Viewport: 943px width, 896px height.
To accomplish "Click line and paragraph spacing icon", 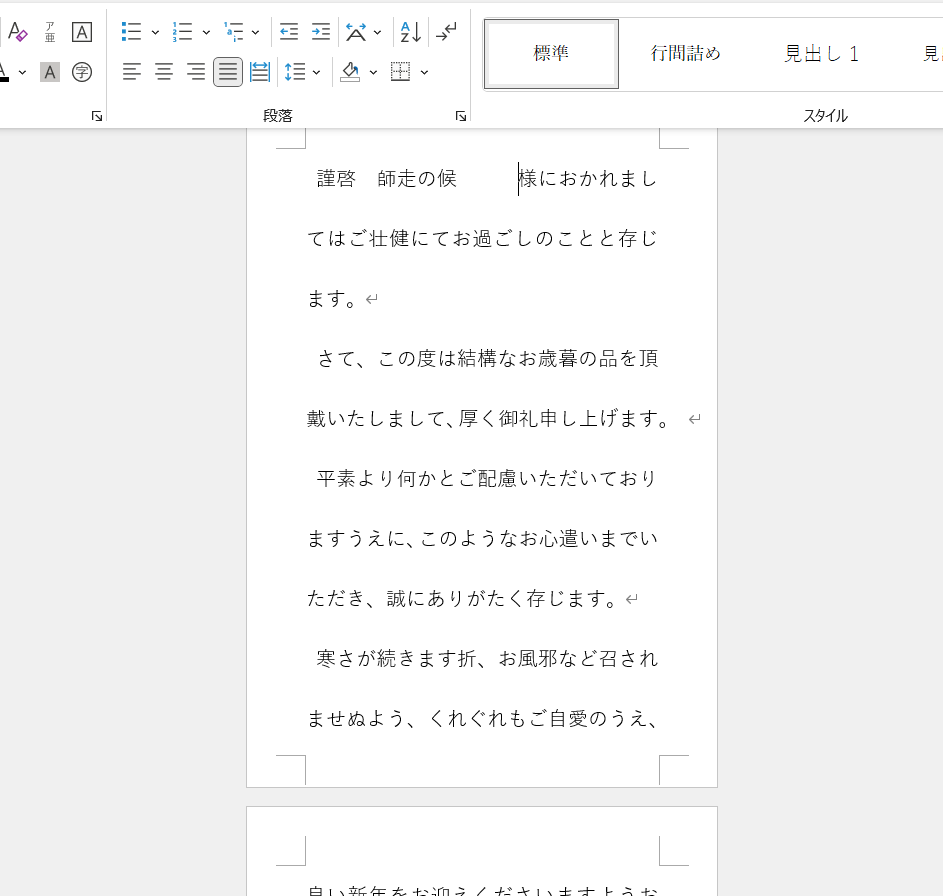I will tap(295, 72).
